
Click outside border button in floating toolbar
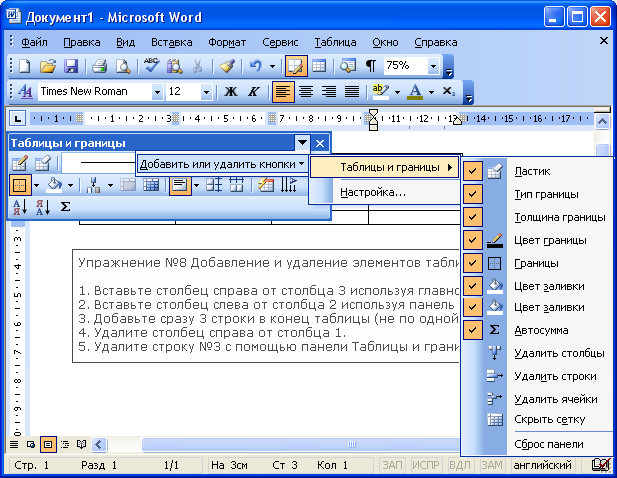(20, 185)
